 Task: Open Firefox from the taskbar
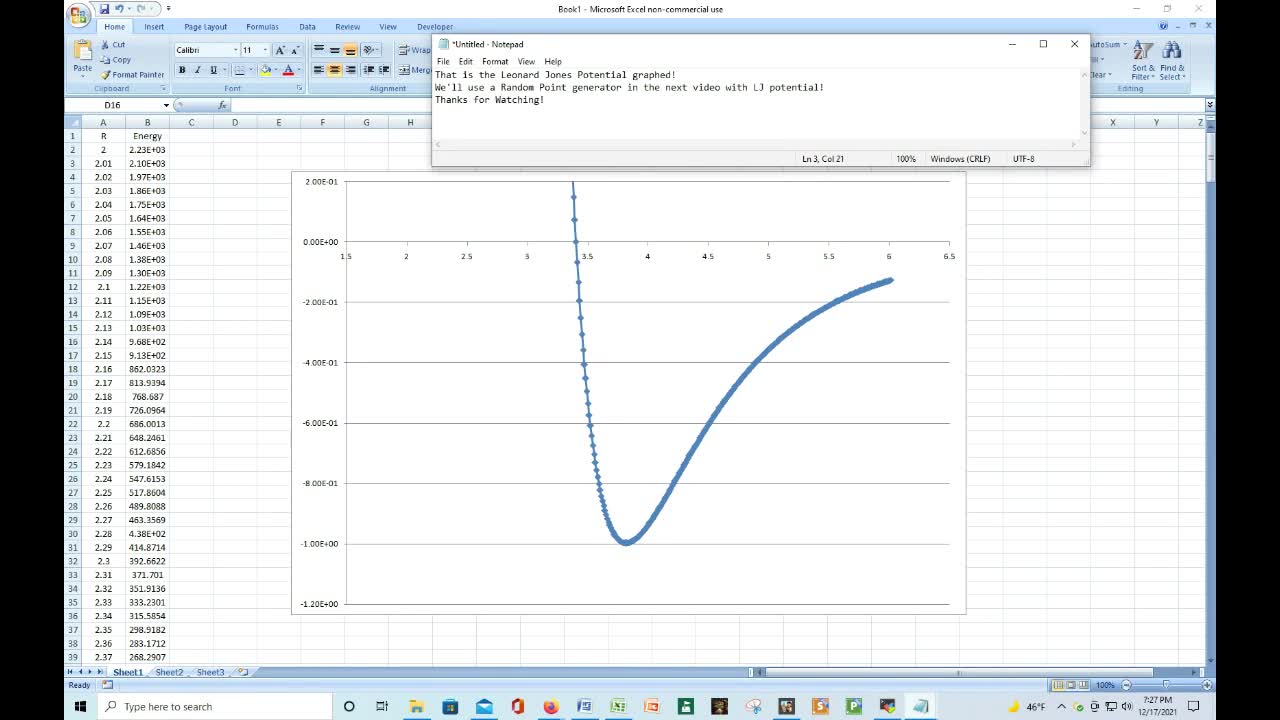[550, 706]
